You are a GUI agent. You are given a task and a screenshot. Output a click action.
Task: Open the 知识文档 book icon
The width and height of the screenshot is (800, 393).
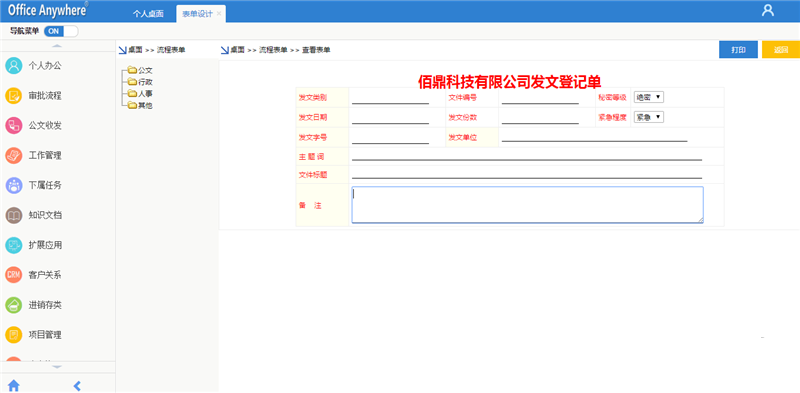point(14,215)
